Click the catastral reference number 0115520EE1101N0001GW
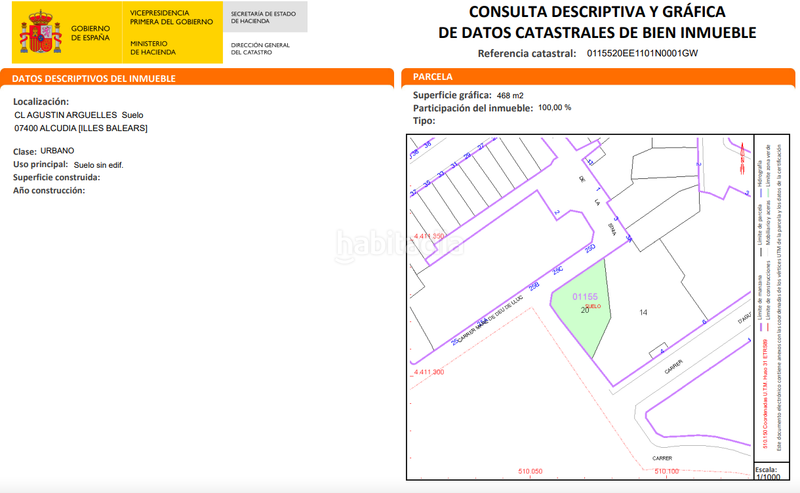This screenshot has height=493, width=800. [x=642, y=54]
